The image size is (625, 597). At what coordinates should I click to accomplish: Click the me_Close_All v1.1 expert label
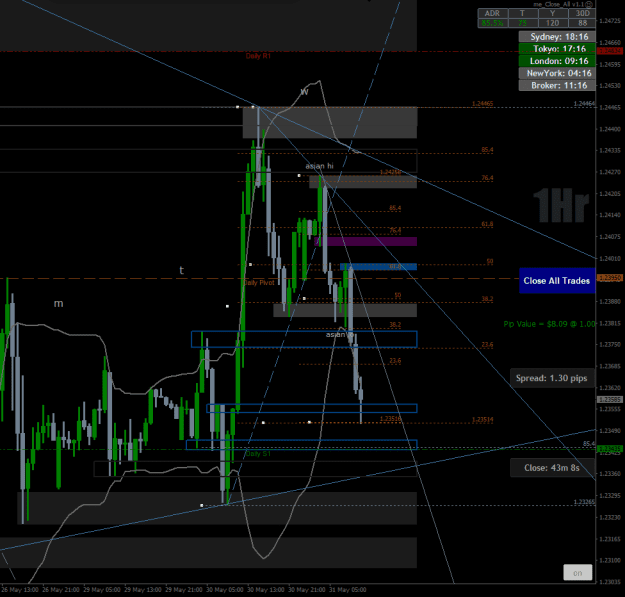(x=559, y=4)
